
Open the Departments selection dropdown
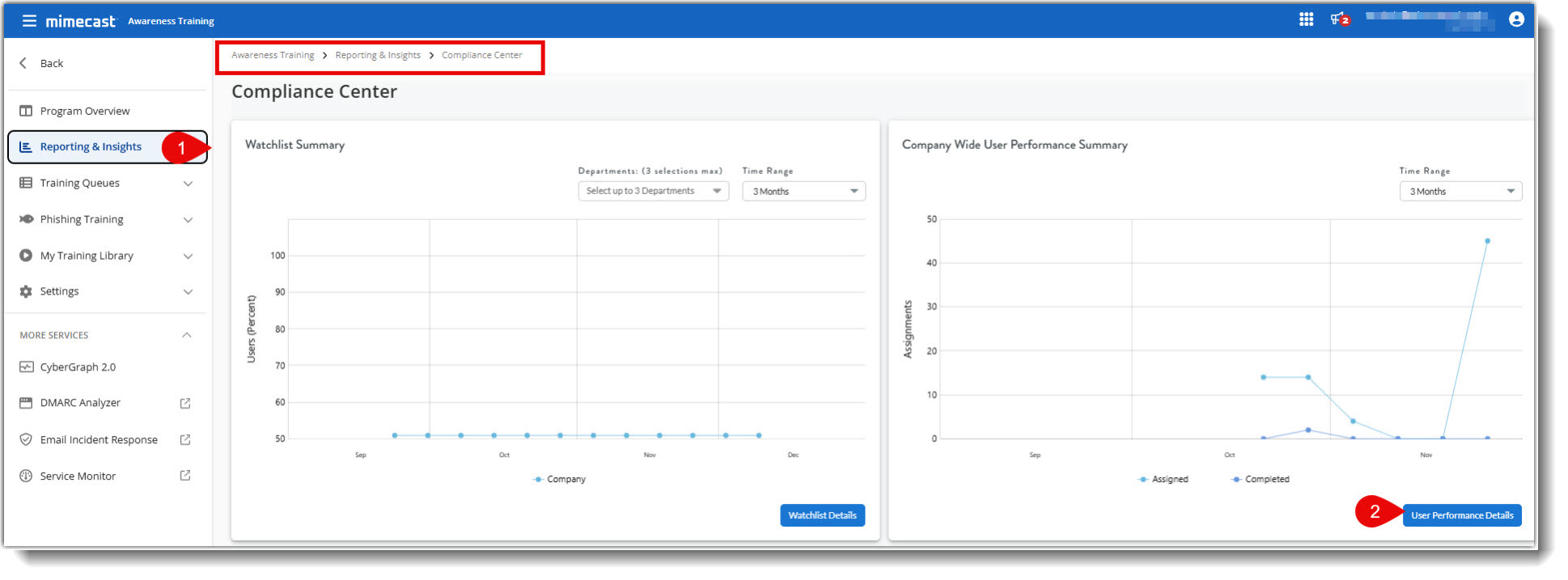(653, 192)
